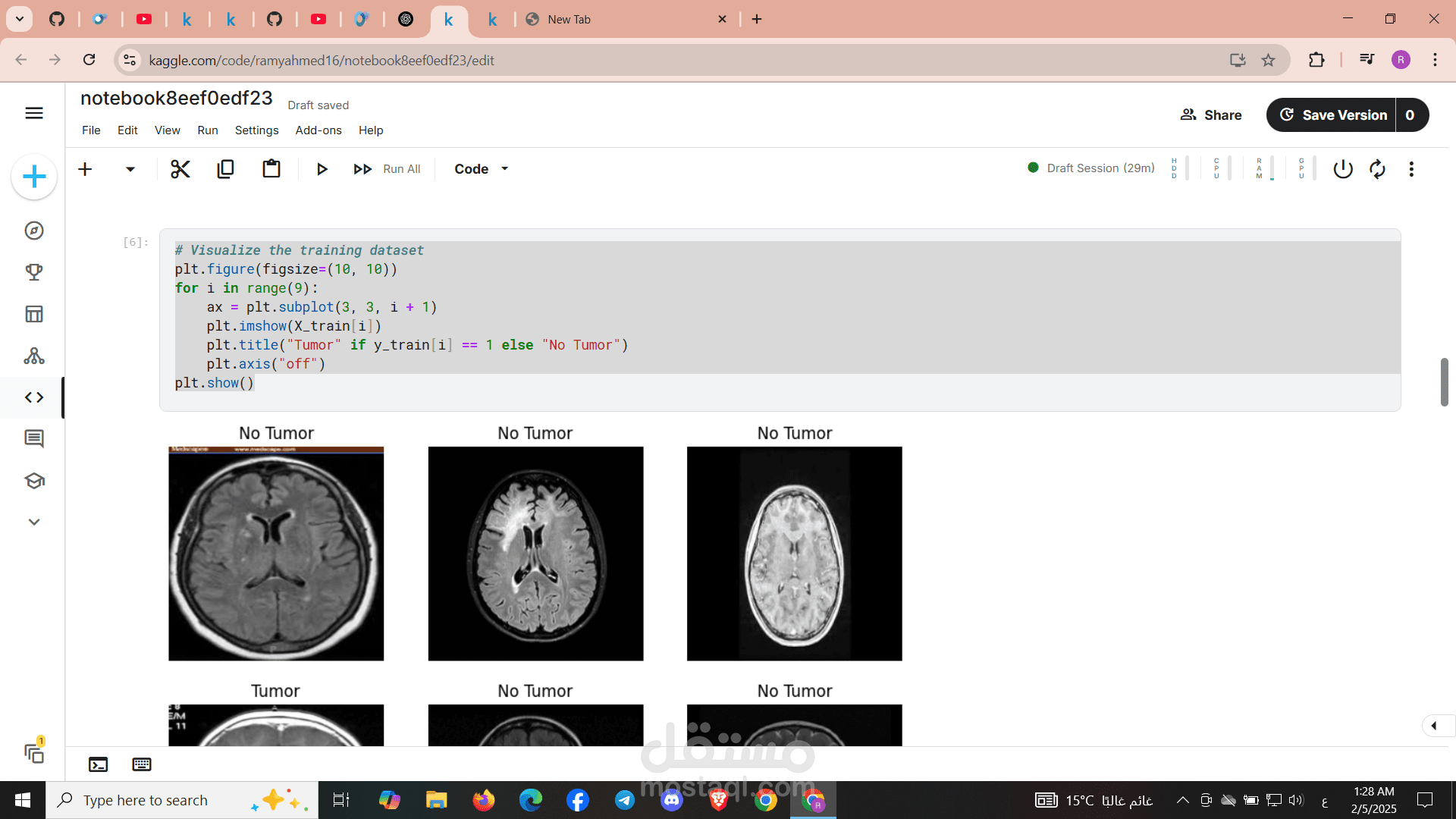Open Models icon in sidebar
Viewport: 1456px width, 819px height.
click(x=34, y=356)
